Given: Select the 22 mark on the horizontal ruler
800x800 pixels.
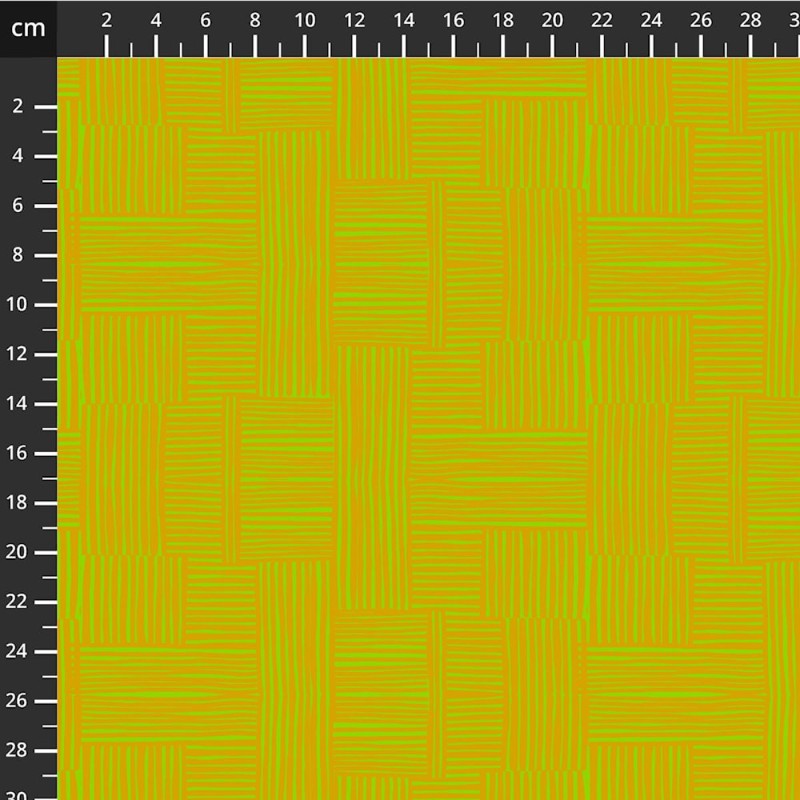Looking at the screenshot, I should pyautogui.click(x=602, y=22).
